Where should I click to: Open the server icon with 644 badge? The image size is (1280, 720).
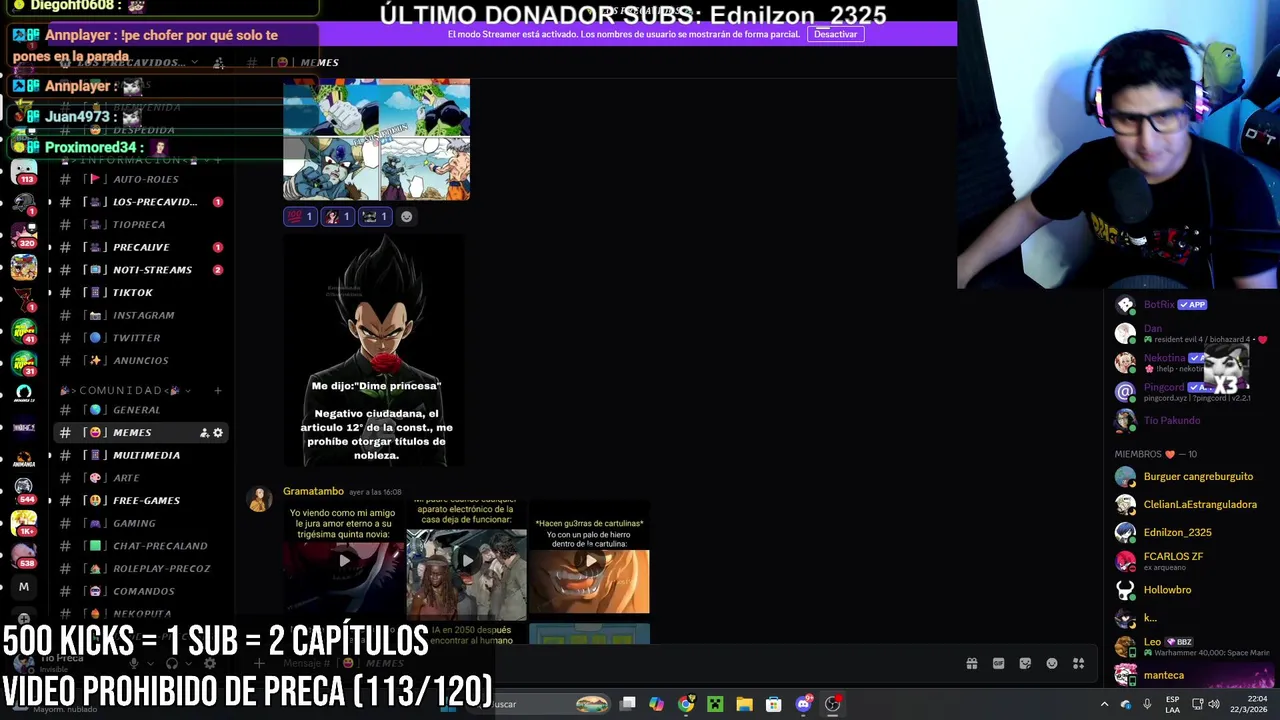click(x=24, y=491)
